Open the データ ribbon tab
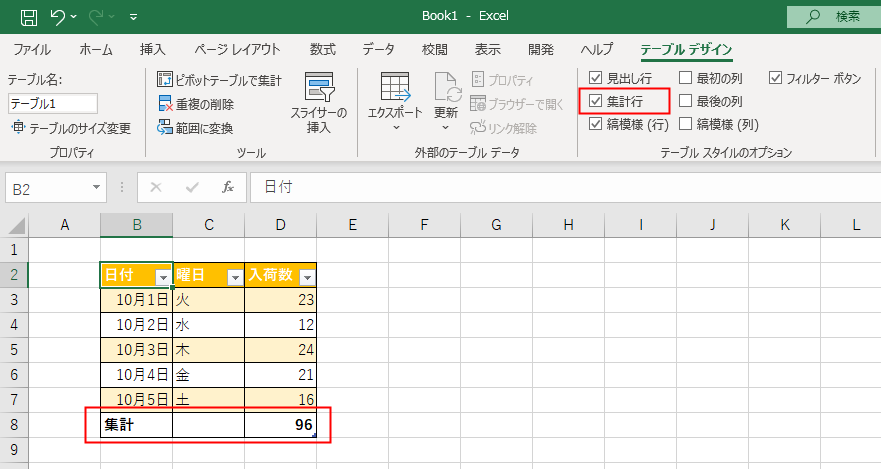Image resolution: width=881 pixels, height=469 pixels. 378,49
